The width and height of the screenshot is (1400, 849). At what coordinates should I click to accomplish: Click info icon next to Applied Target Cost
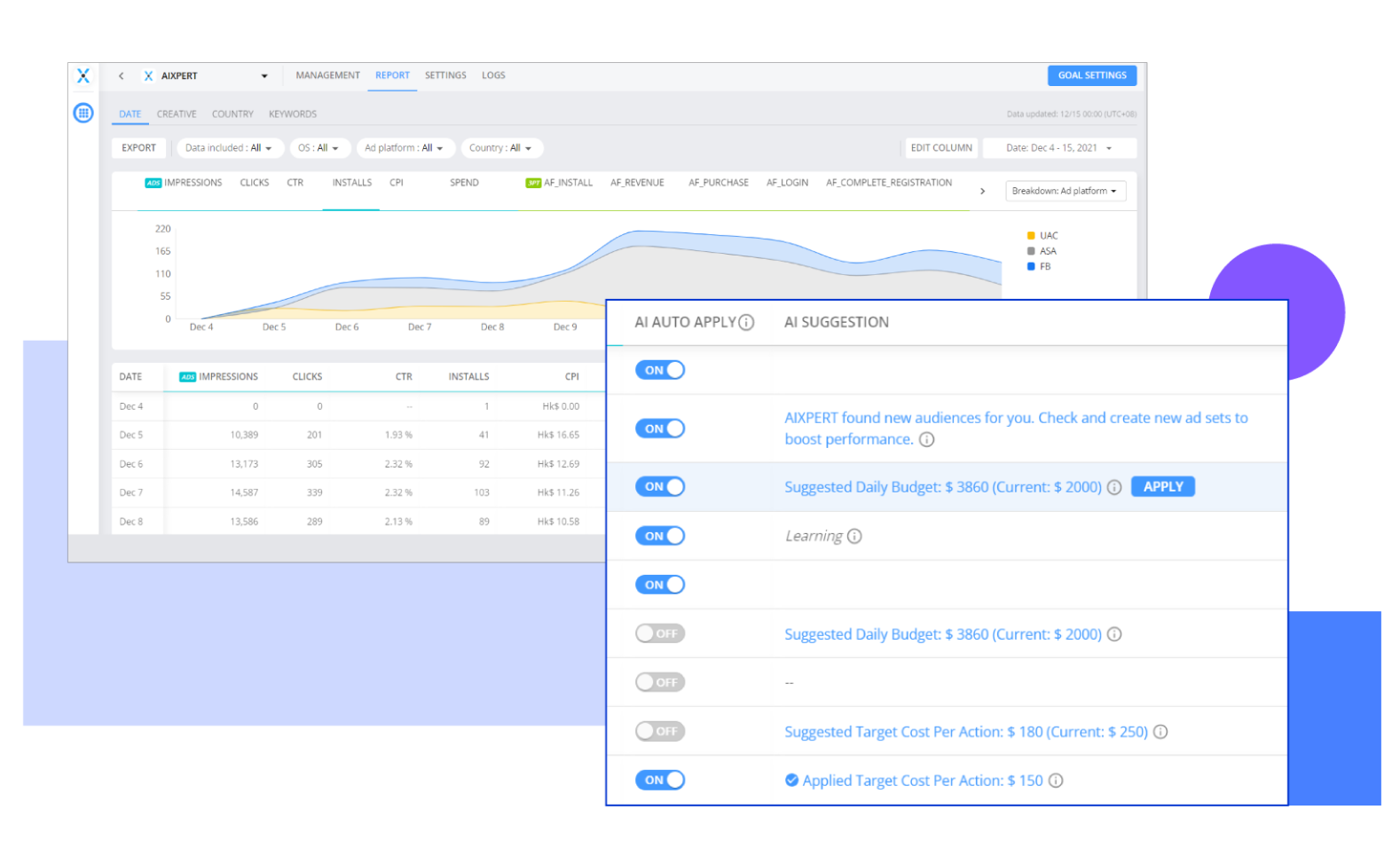point(1056,781)
